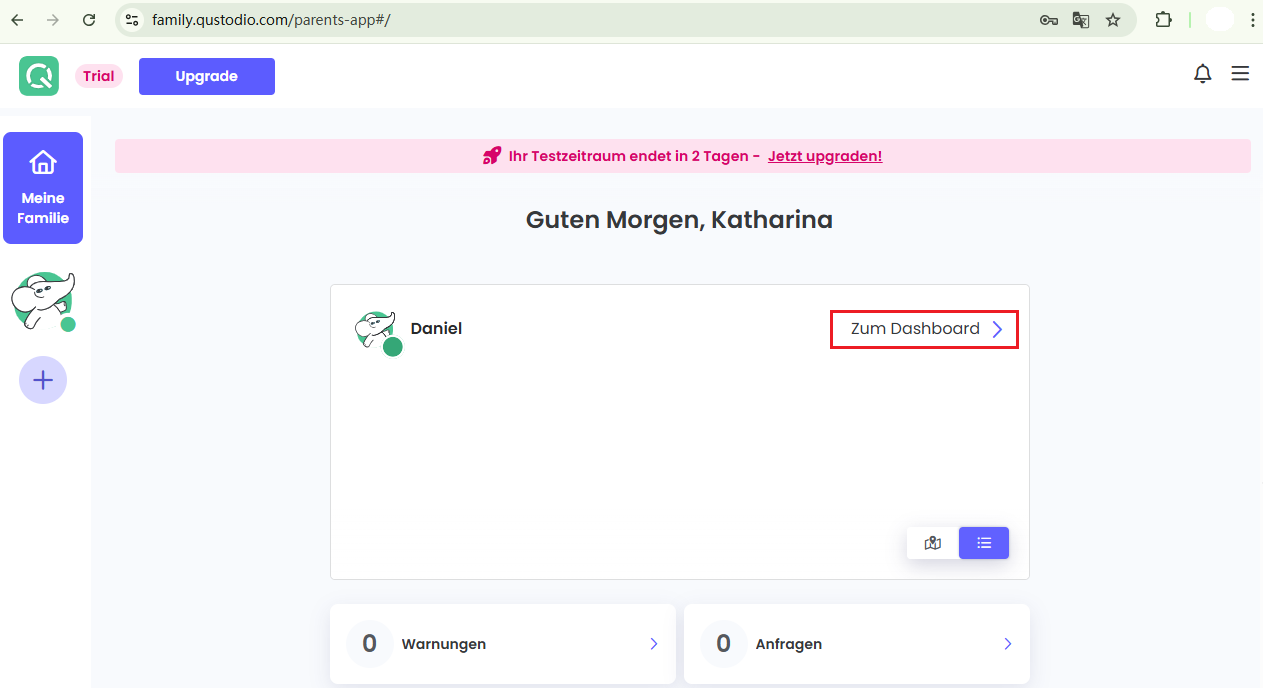Click the Qustodio logo
Image resolution: width=1263 pixels, height=688 pixels.
point(39,76)
